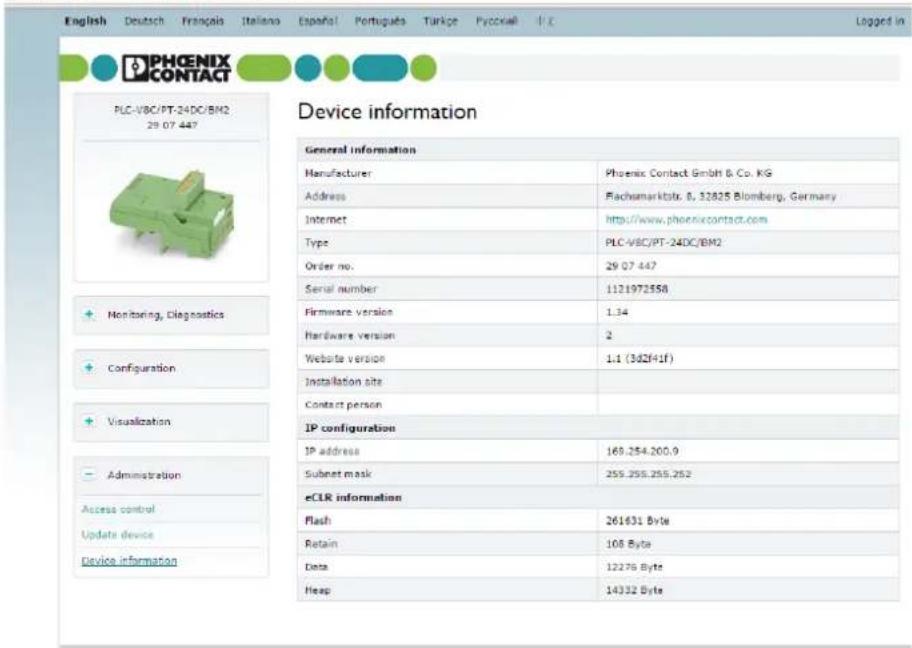Click the Device information page heading
Screen dimensions: 912x648
coord(387,111)
